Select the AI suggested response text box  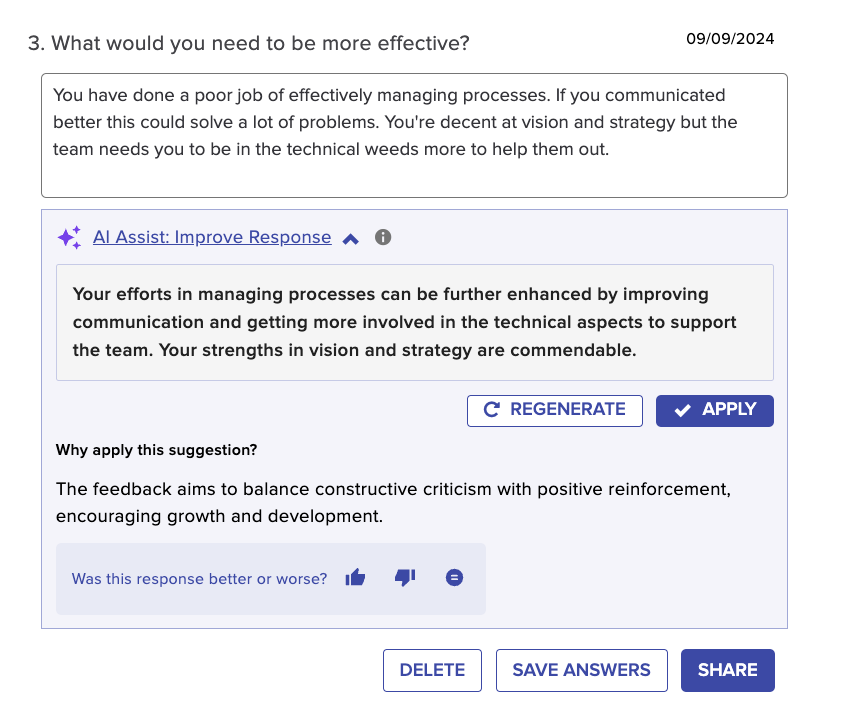(x=415, y=323)
